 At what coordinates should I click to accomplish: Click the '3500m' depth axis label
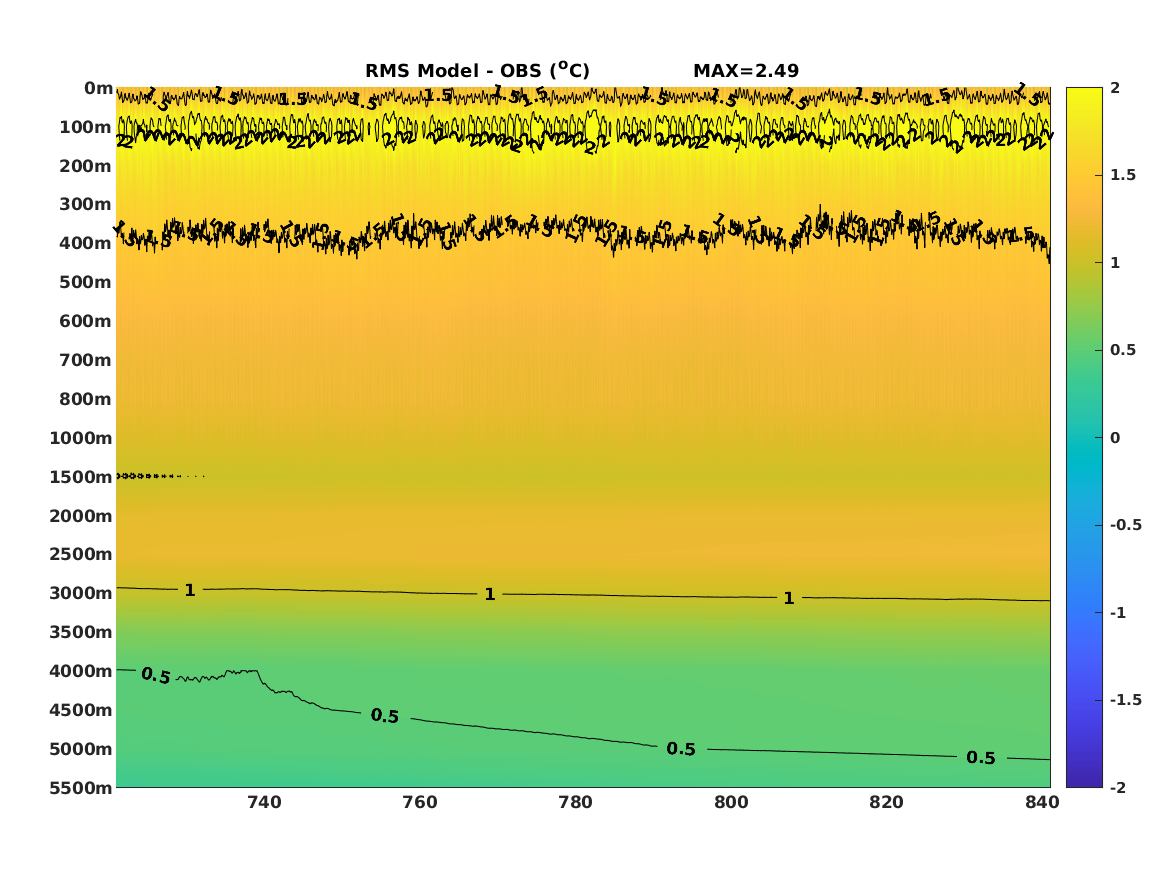point(81,632)
